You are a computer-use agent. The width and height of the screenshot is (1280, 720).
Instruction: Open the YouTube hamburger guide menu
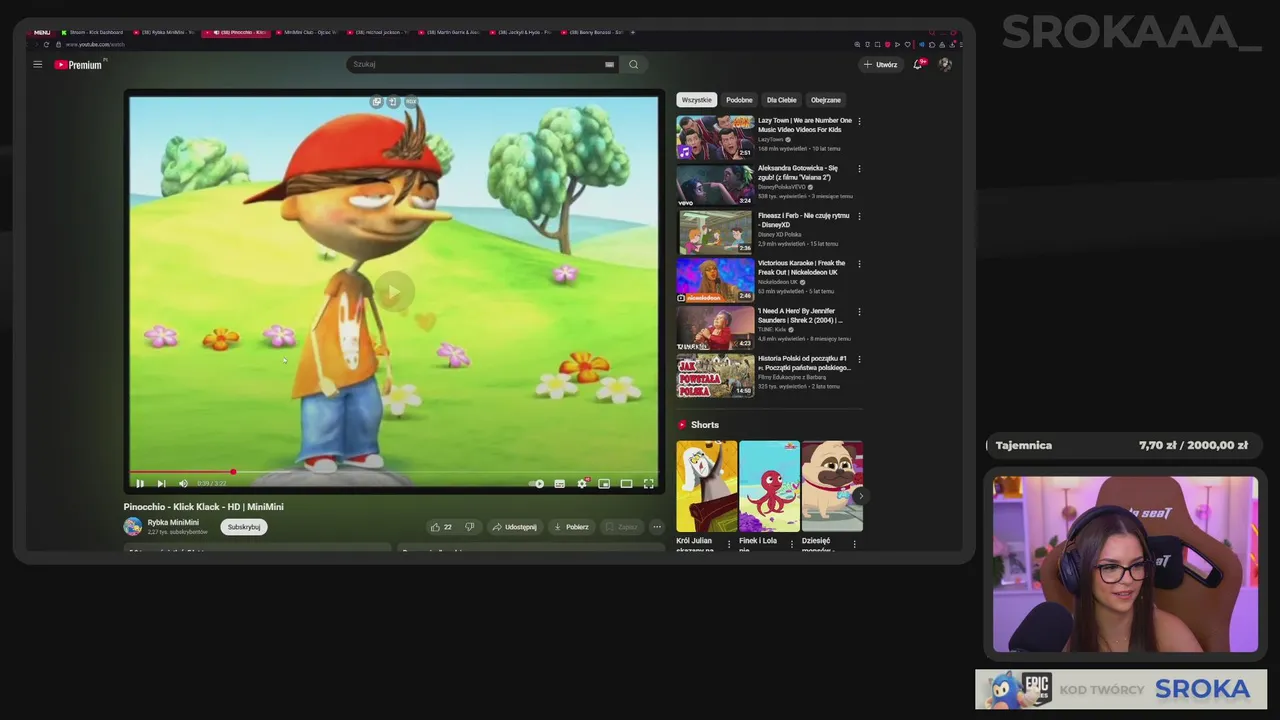(x=37, y=65)
